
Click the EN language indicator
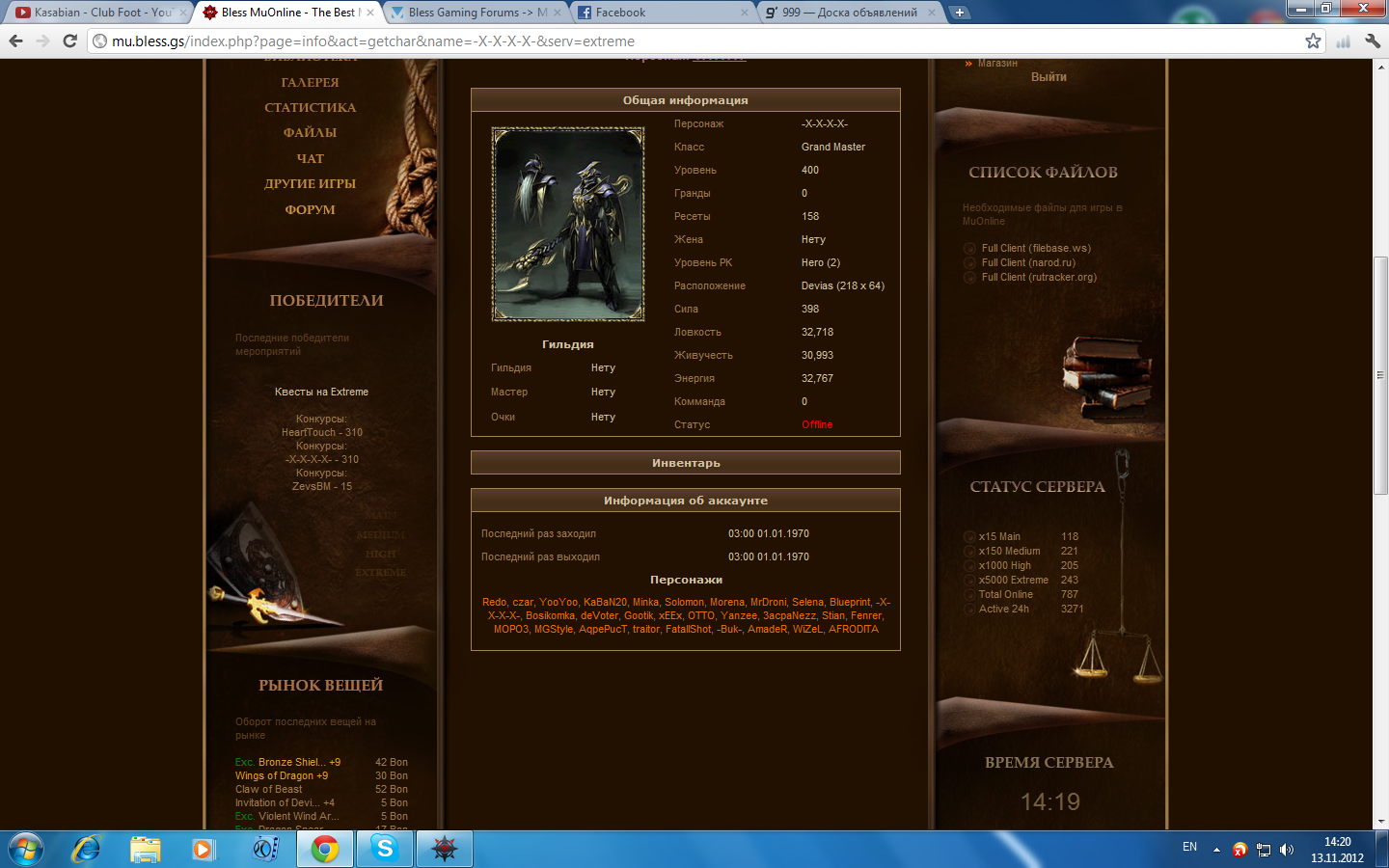click(1189, 847)
